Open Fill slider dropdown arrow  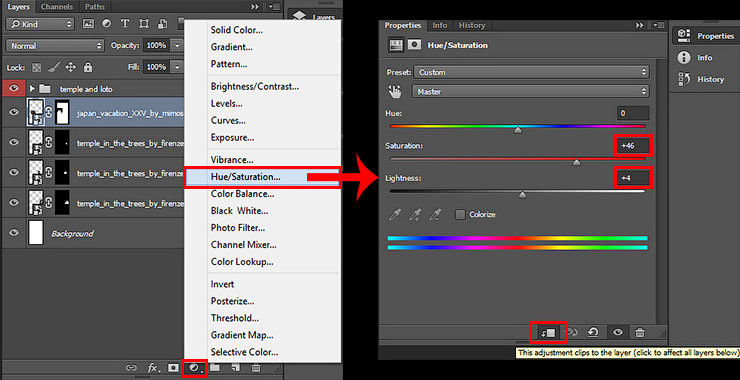coord(177,68)
